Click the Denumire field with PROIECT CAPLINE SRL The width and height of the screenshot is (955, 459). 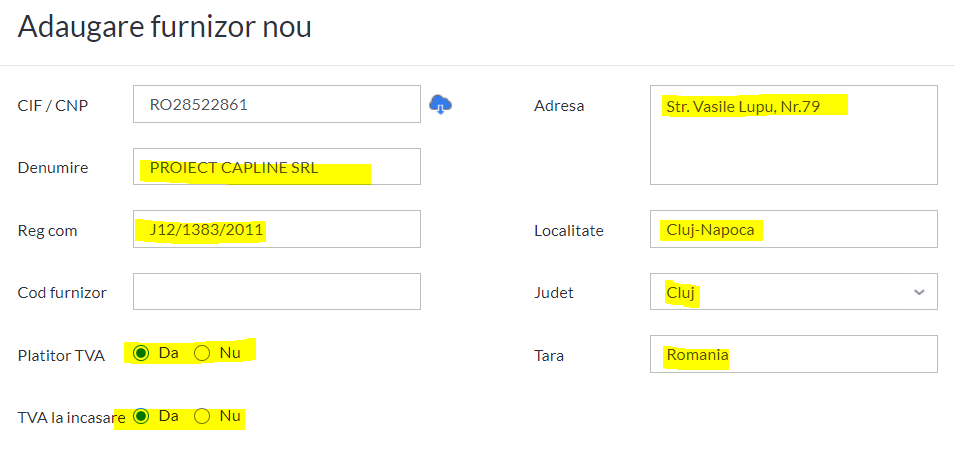[x=277, y=167]
